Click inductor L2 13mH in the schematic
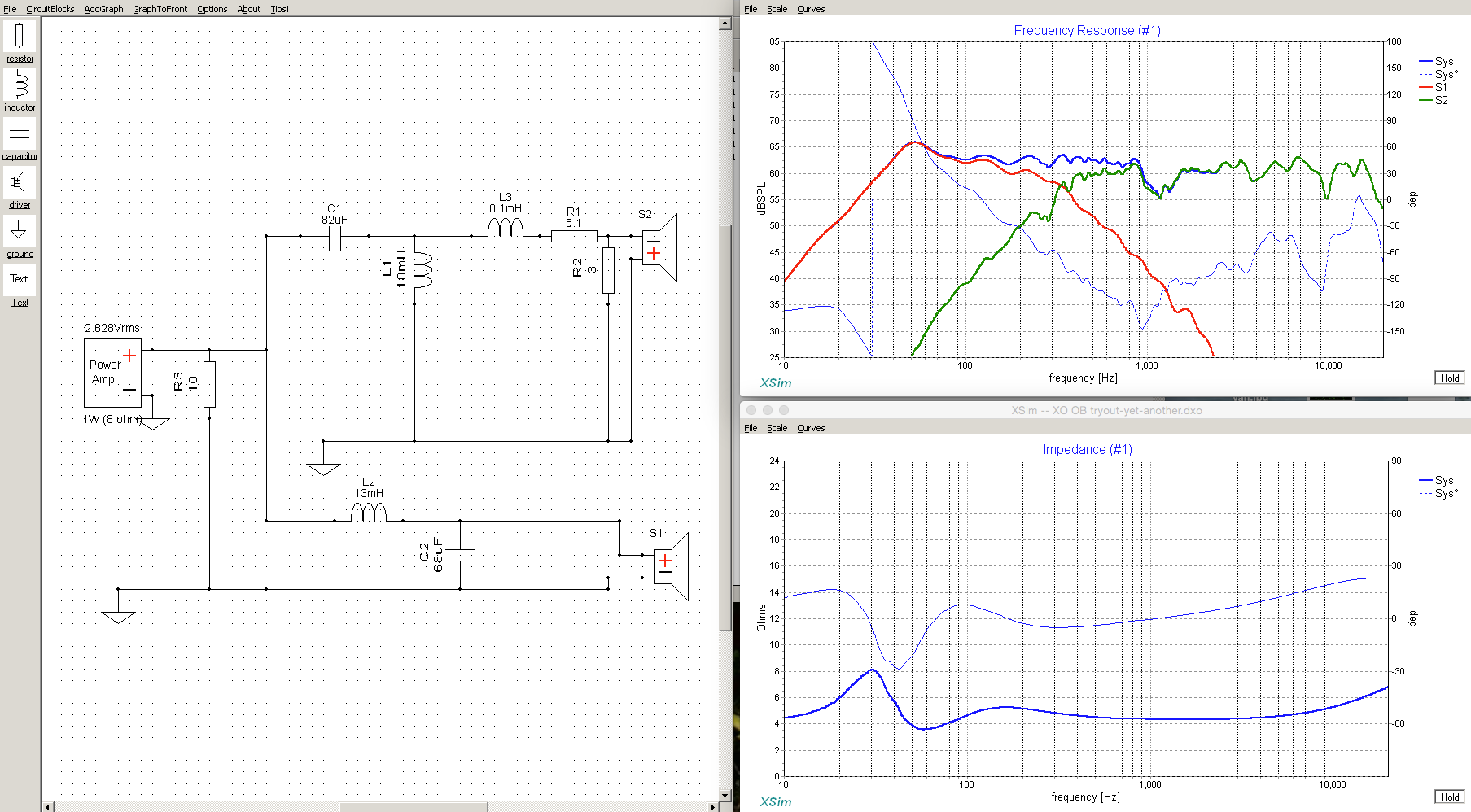This screenshot has height=812, width=1471. pyautogui.click(x=369, y=511)
